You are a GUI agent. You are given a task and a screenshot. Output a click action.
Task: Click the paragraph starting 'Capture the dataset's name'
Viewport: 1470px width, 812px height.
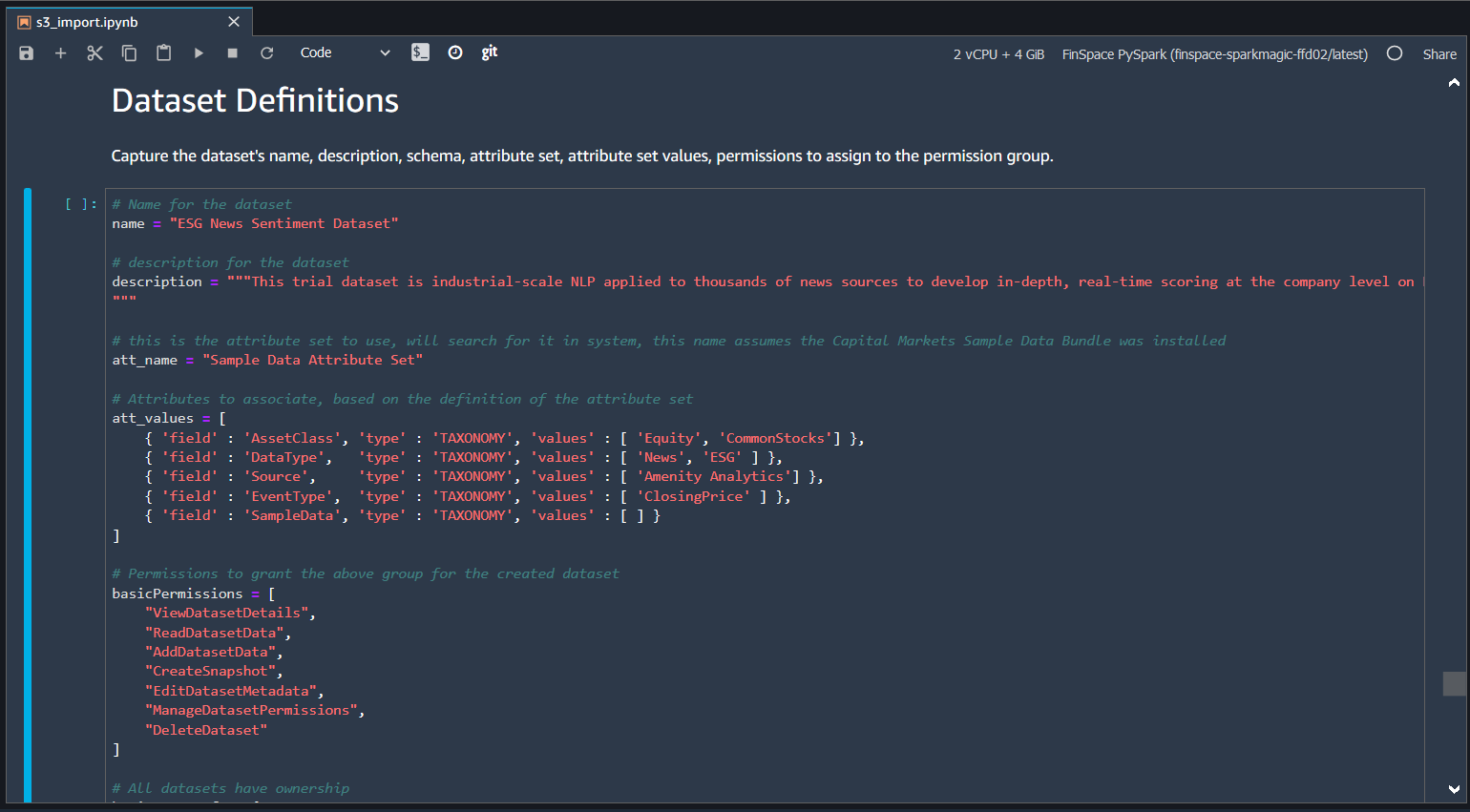(582, 156)
